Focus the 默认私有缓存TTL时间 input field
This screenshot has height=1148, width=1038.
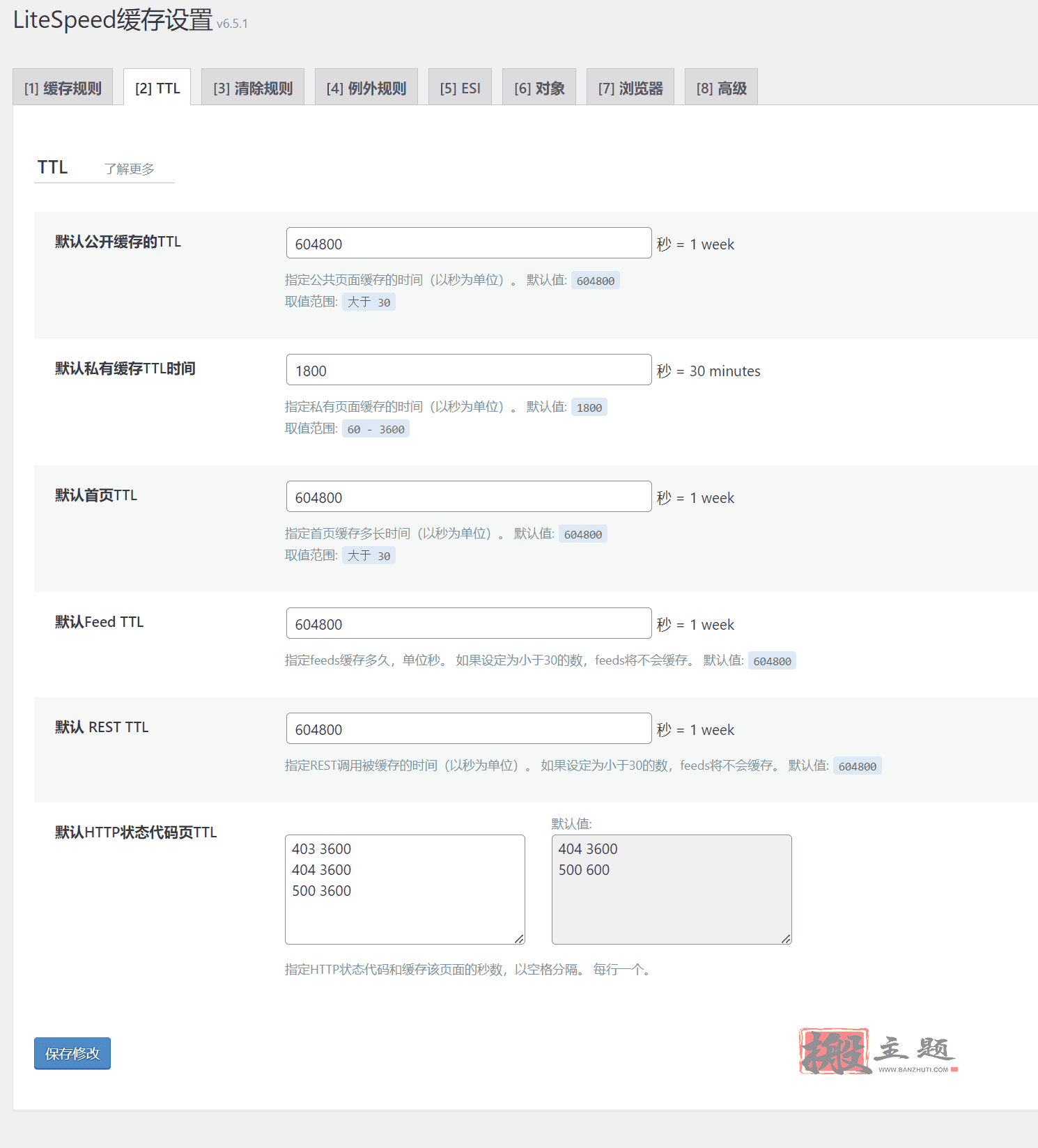(469, 370)
